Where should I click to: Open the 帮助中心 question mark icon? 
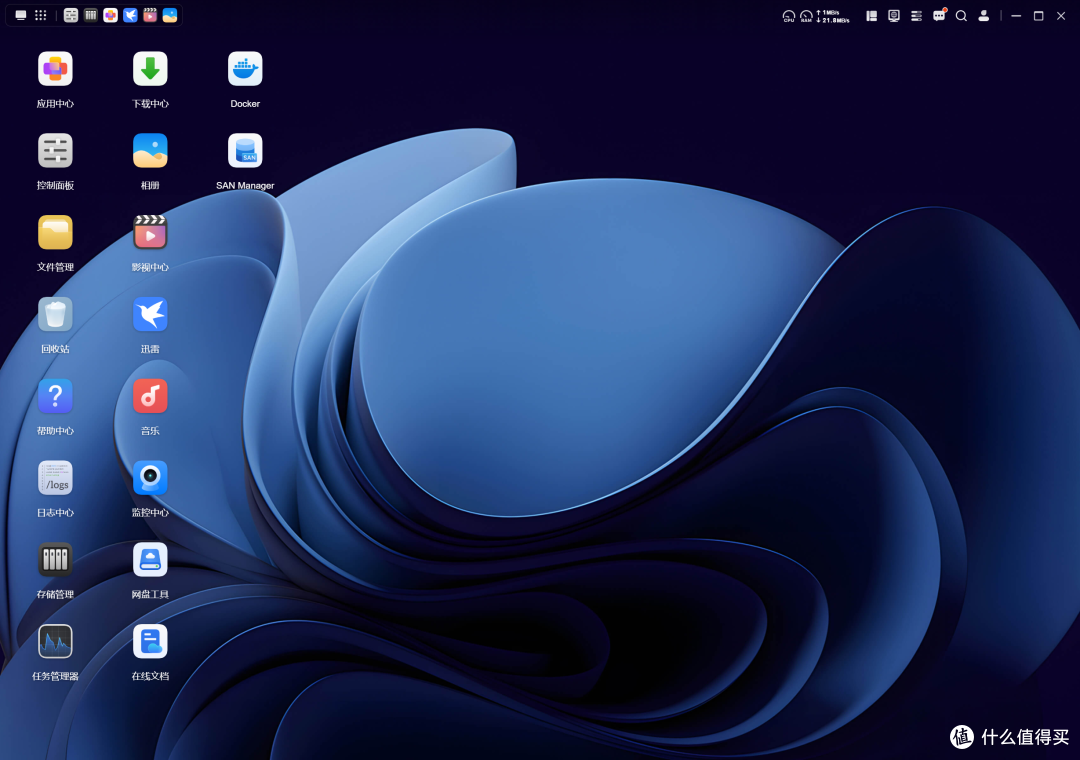[x=55, y=396]
